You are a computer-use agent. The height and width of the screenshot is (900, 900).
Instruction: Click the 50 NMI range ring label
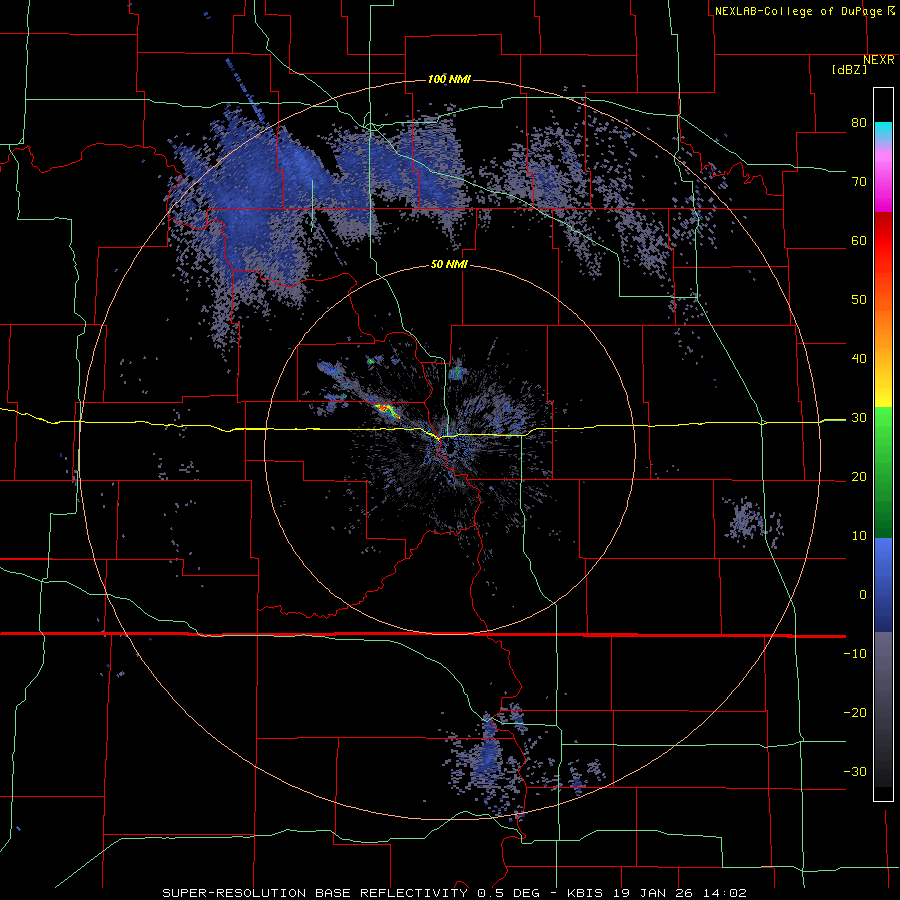click(x=449, y=265)
